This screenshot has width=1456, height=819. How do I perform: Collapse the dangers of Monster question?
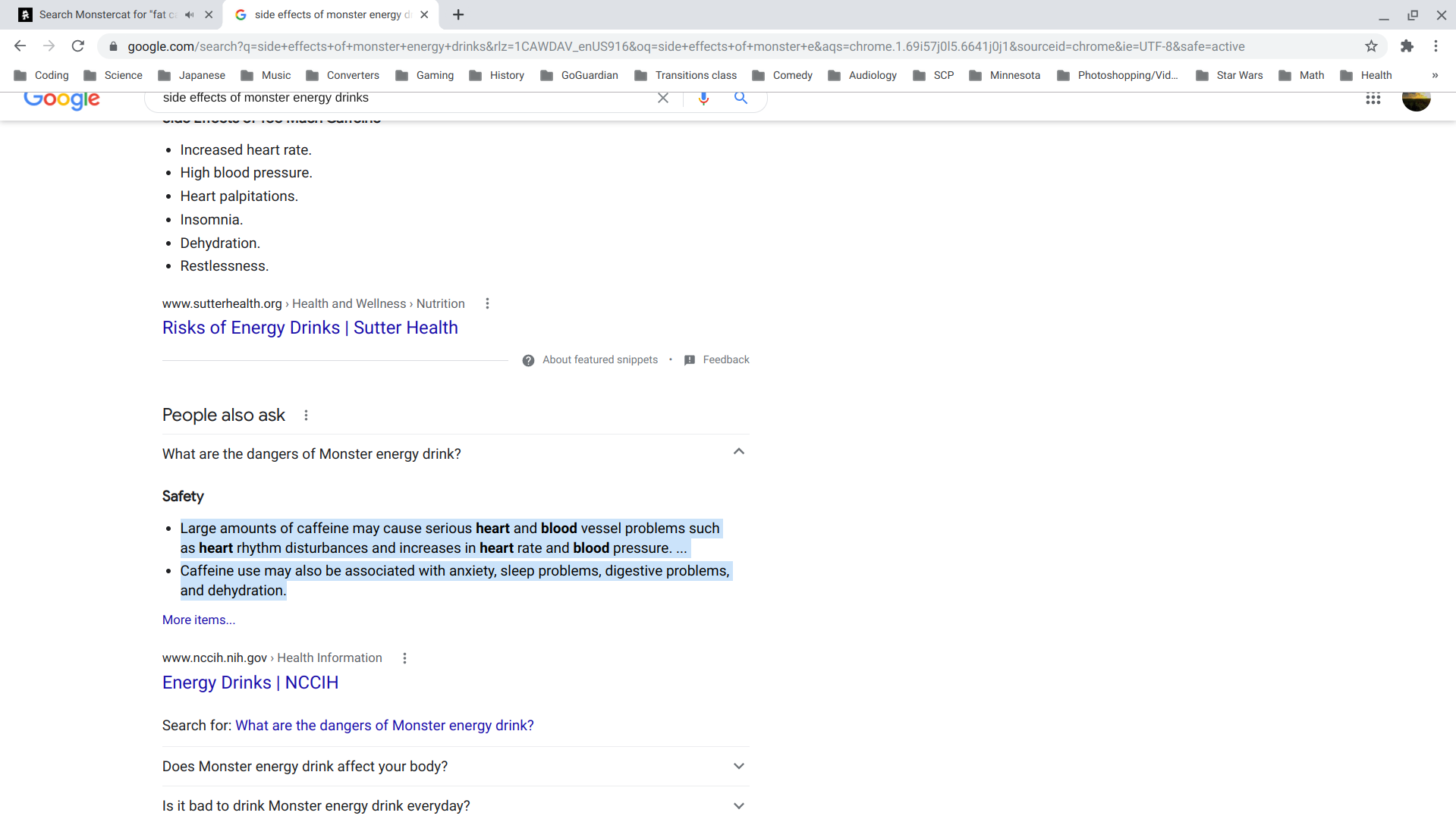pyautogui.click(x=739, y=451)
